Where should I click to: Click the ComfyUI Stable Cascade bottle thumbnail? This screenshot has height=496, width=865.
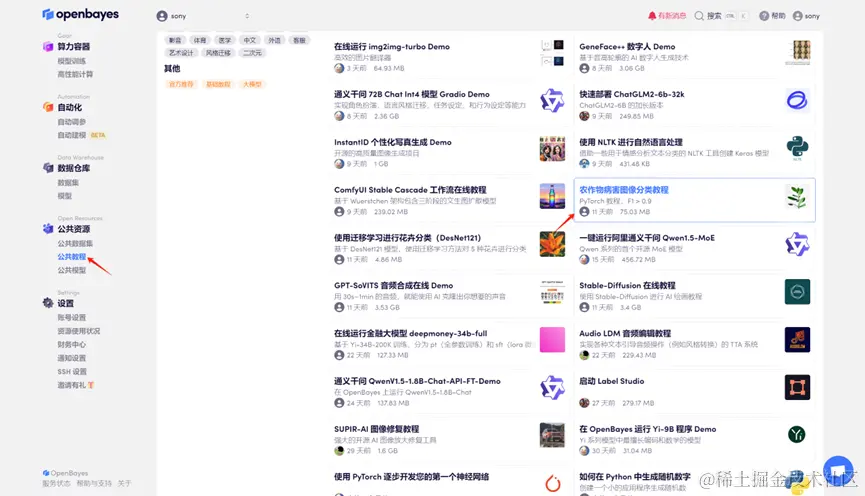pyautogui.click(x=552, y=196)
